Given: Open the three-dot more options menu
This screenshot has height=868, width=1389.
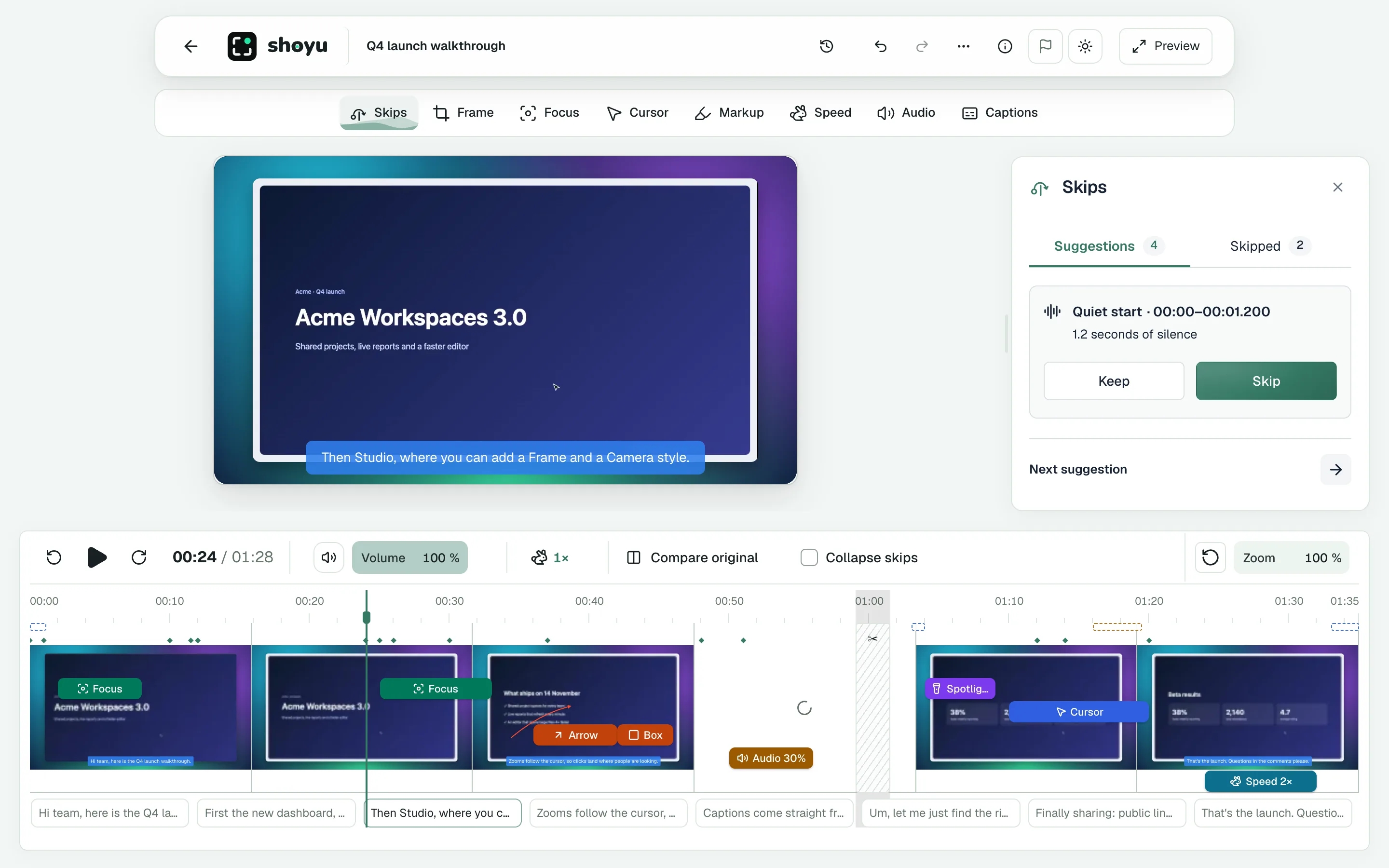Looking at the screenshot, I should point(963,46).
